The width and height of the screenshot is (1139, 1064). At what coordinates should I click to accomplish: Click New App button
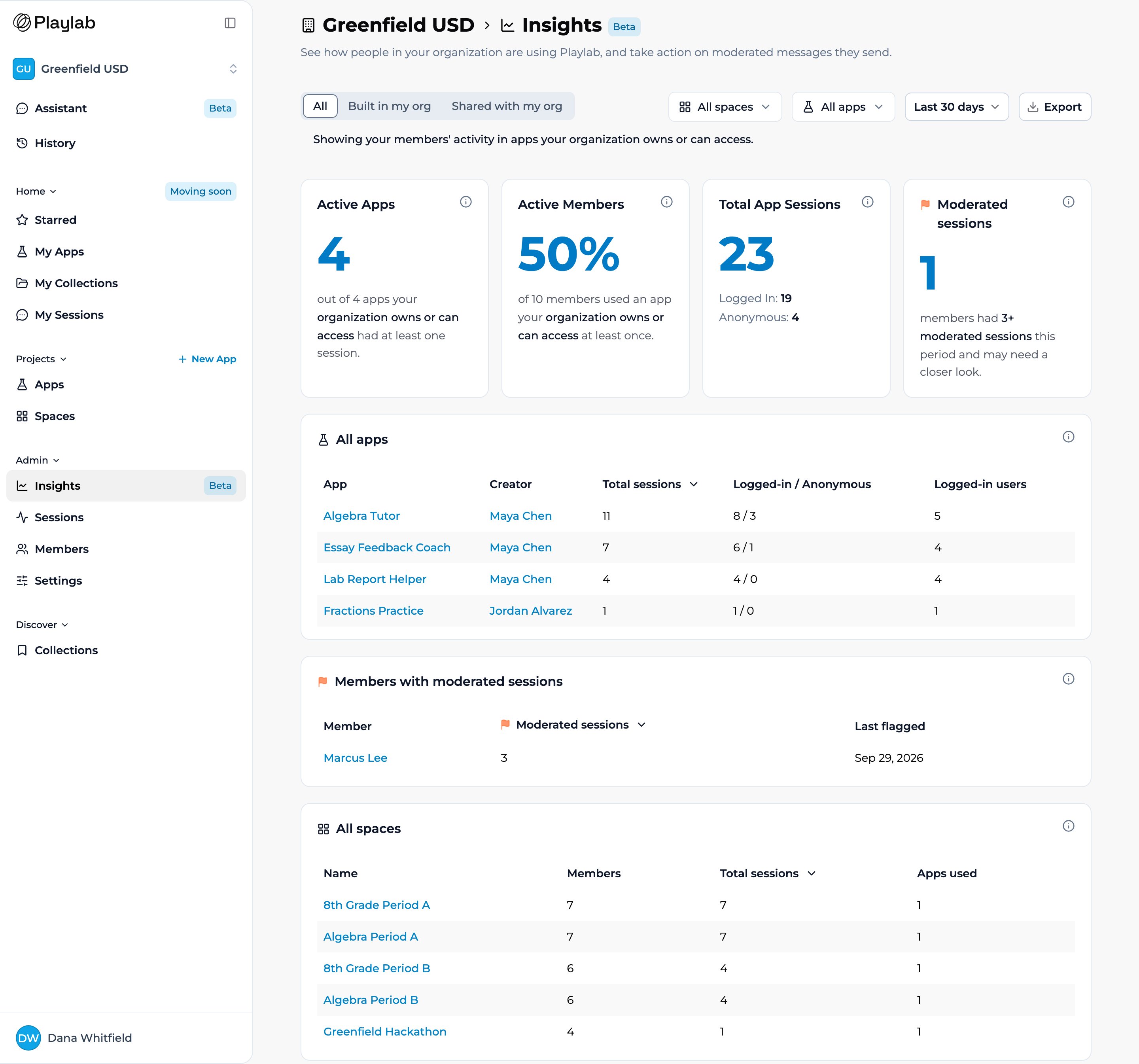(x=207, y=359)
